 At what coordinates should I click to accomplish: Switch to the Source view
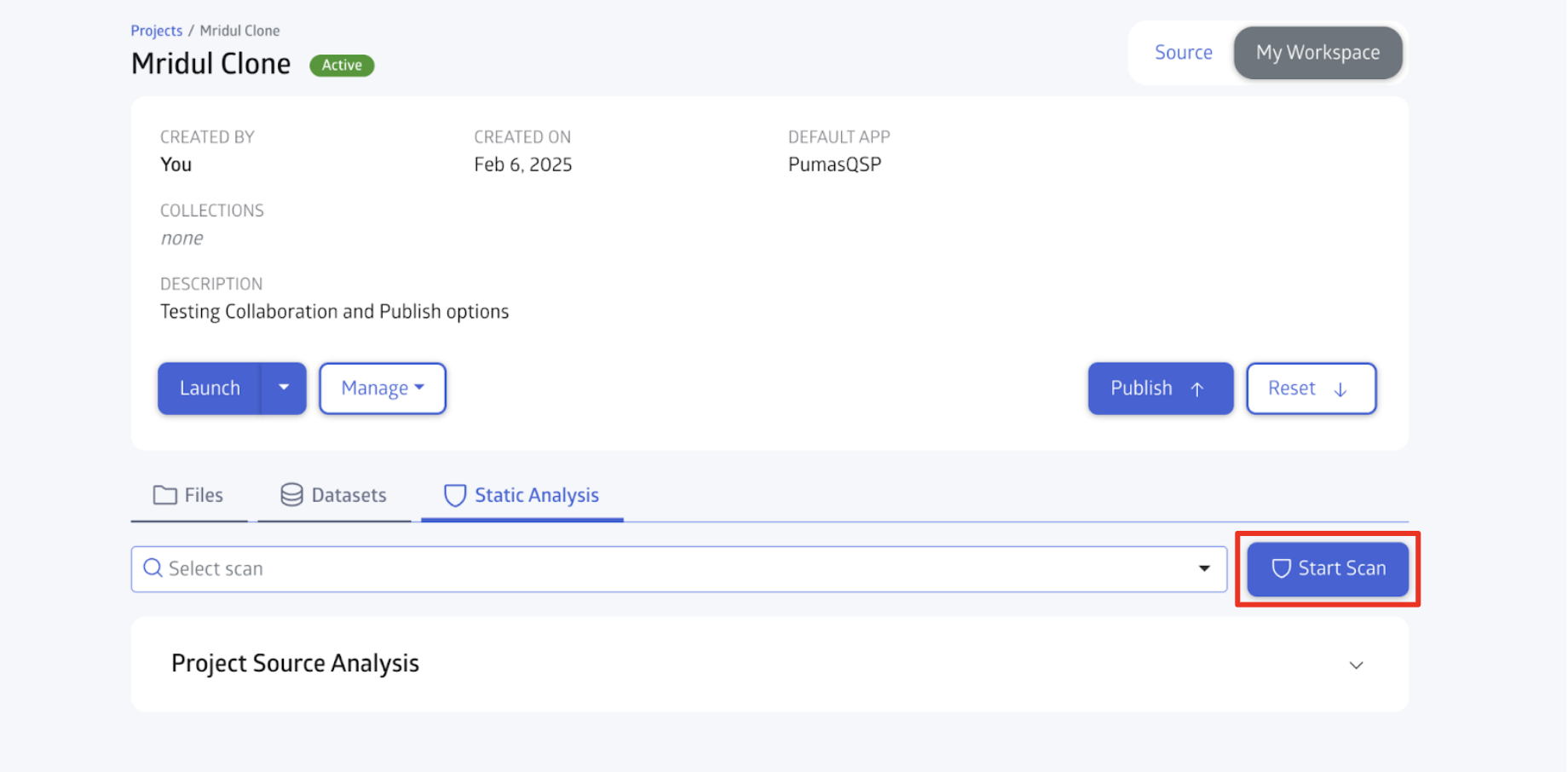[x=1183, y=52]
